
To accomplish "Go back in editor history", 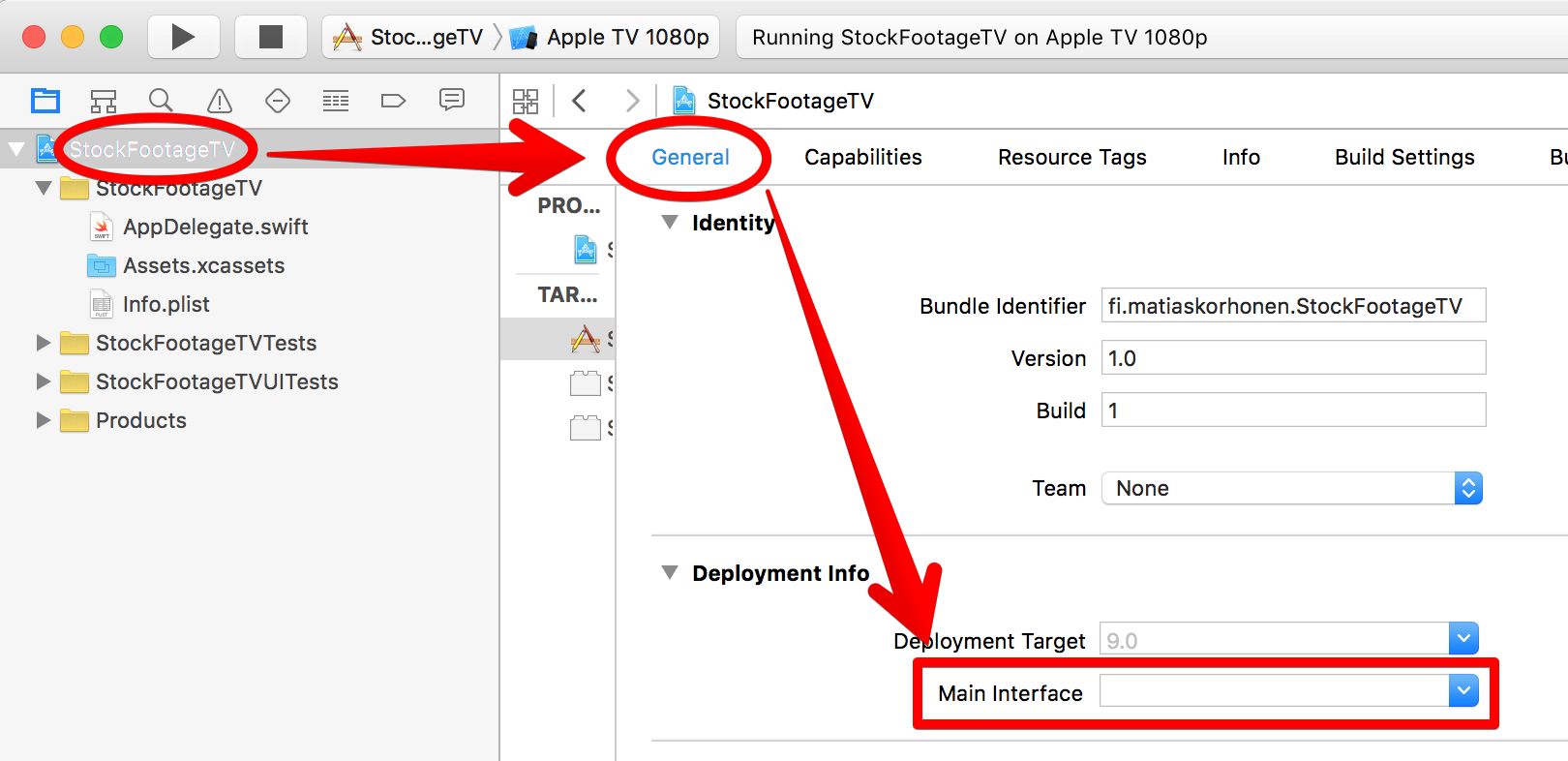I will (x=579, y=101).
